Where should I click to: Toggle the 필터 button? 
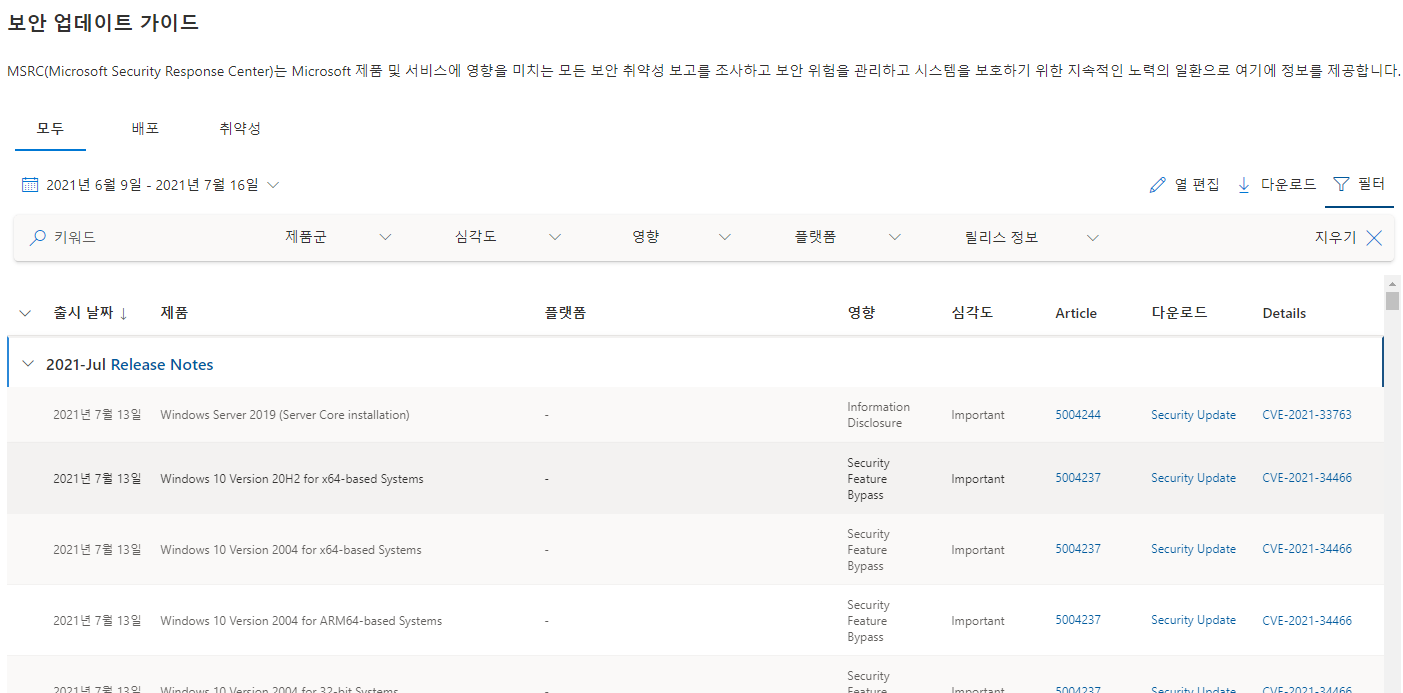[x=1359, y=184]
